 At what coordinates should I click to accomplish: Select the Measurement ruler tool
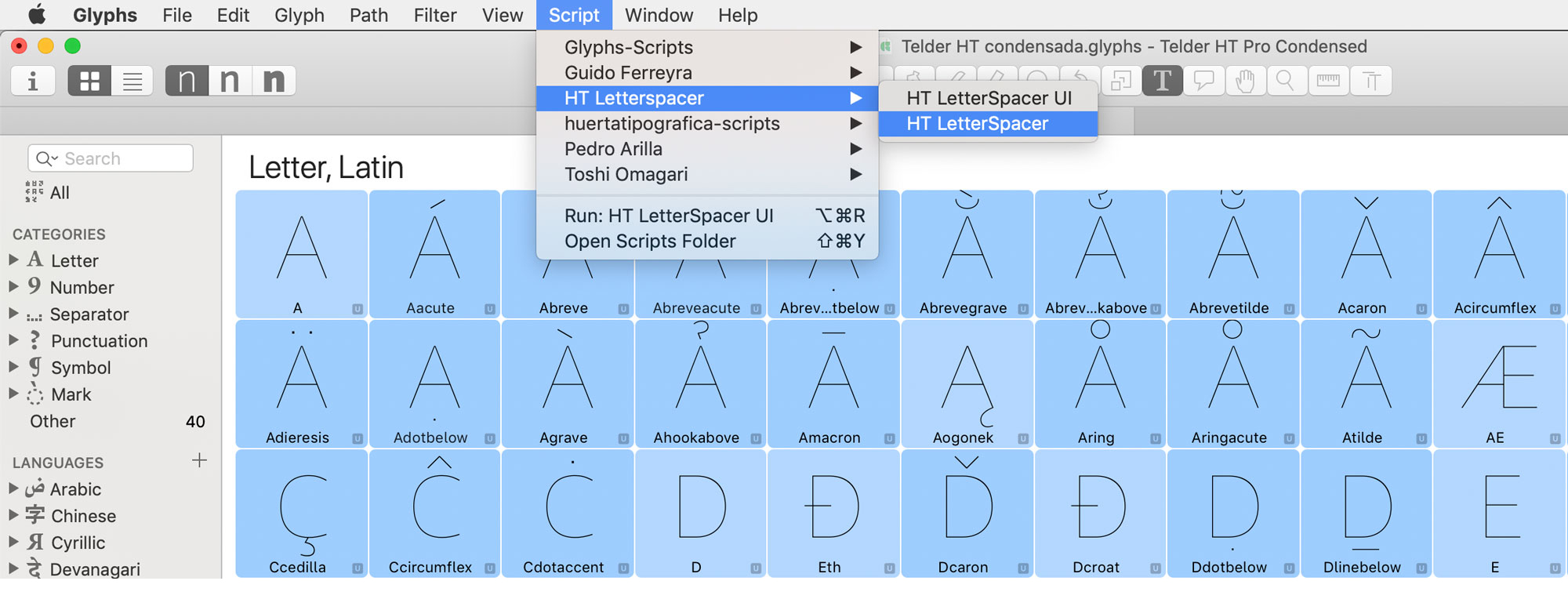[1328, 81]
